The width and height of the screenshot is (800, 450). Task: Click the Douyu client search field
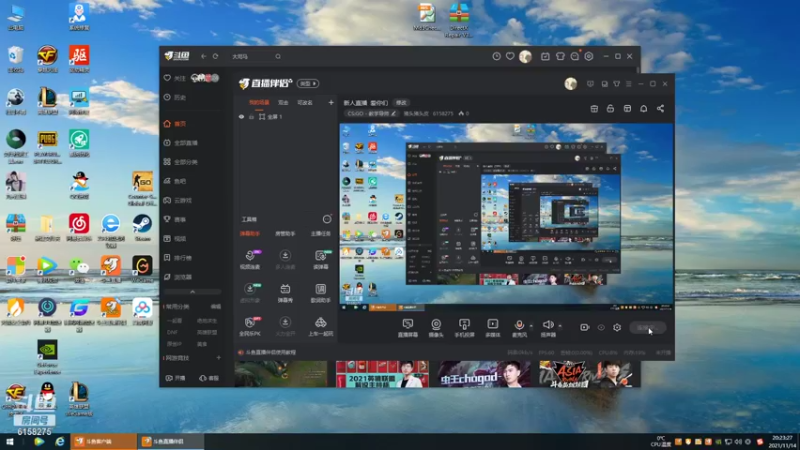253,57
